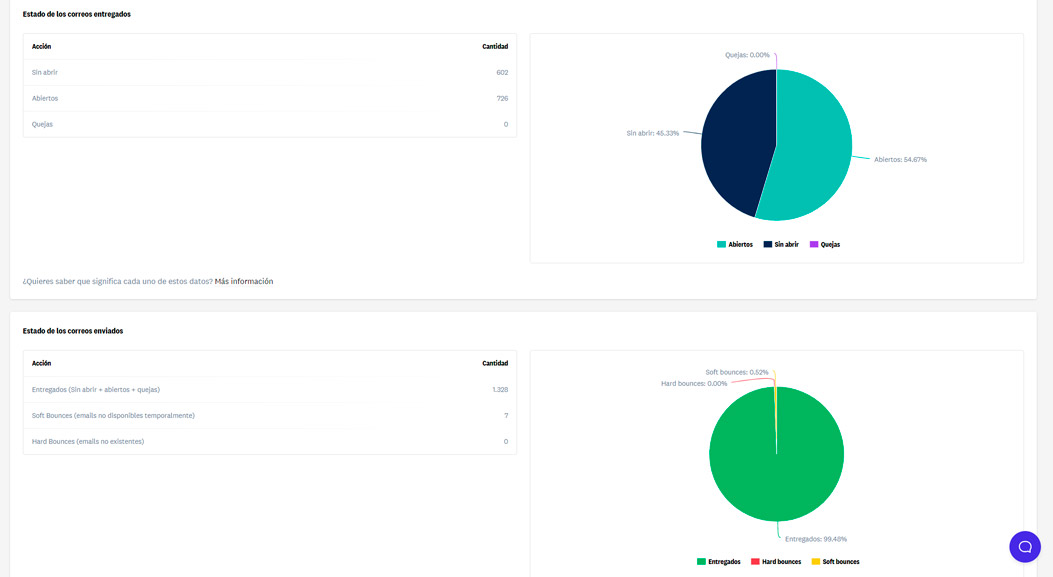Click the value 726 in the table
The width and height of the screenshot is (1053, 577).
pyautogui.click(x=502, y=98)
